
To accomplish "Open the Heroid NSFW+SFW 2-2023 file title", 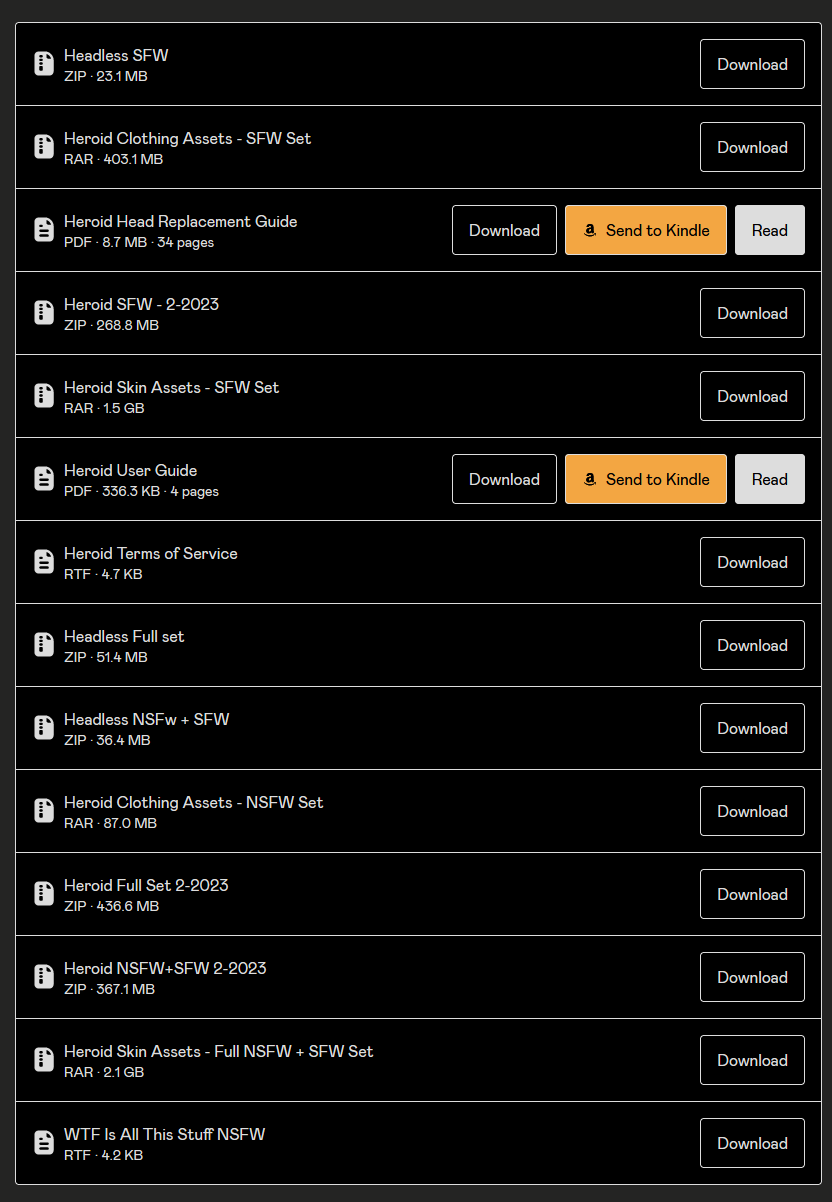I will (x=165, y=968).
